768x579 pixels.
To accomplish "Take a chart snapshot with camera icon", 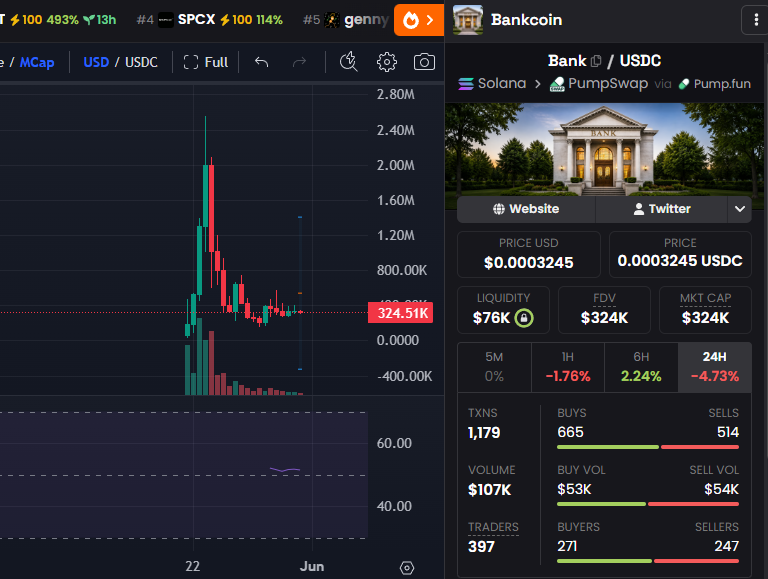I will coord(424,62).
